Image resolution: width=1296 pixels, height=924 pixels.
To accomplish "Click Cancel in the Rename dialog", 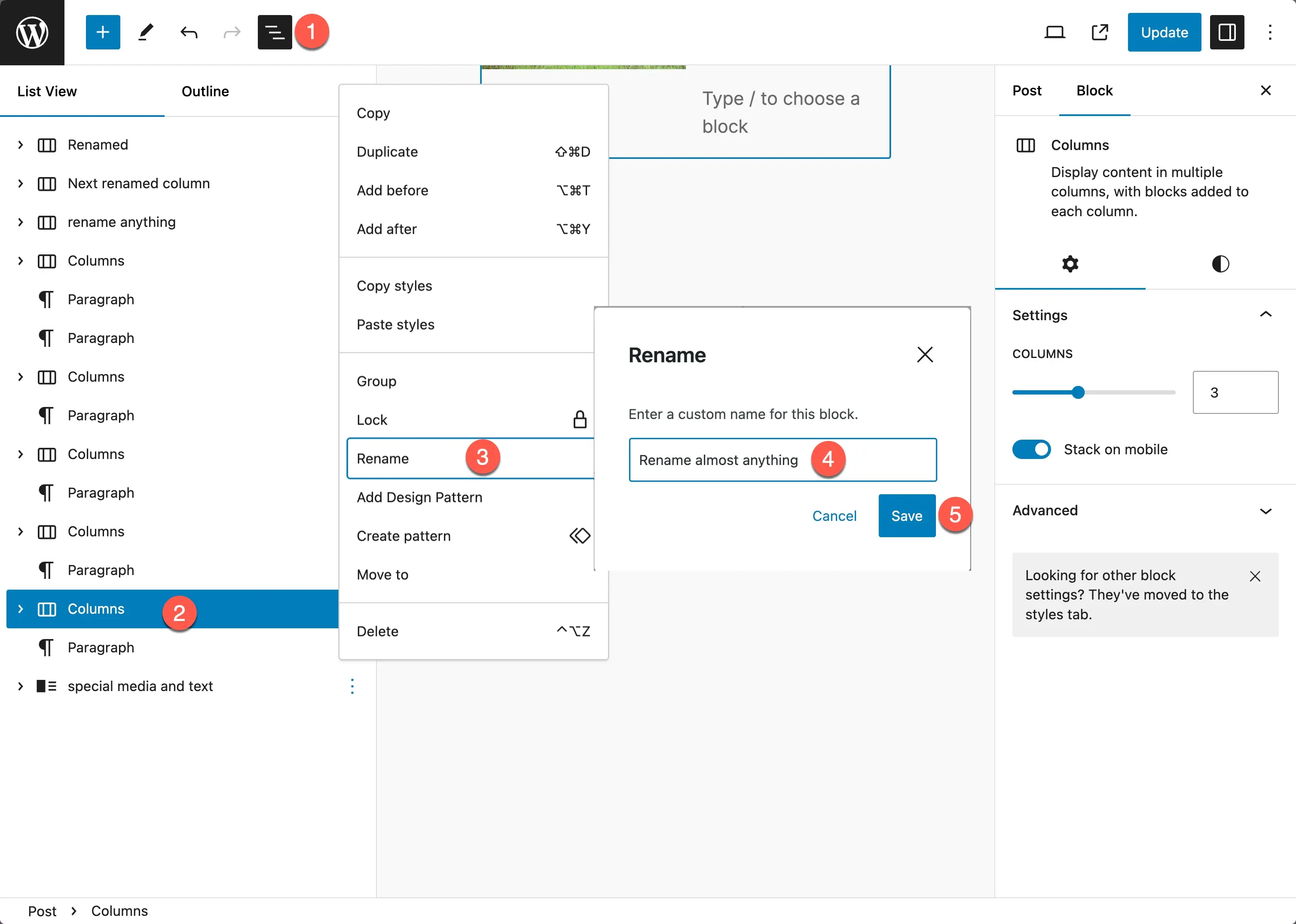I will (834, 515).
